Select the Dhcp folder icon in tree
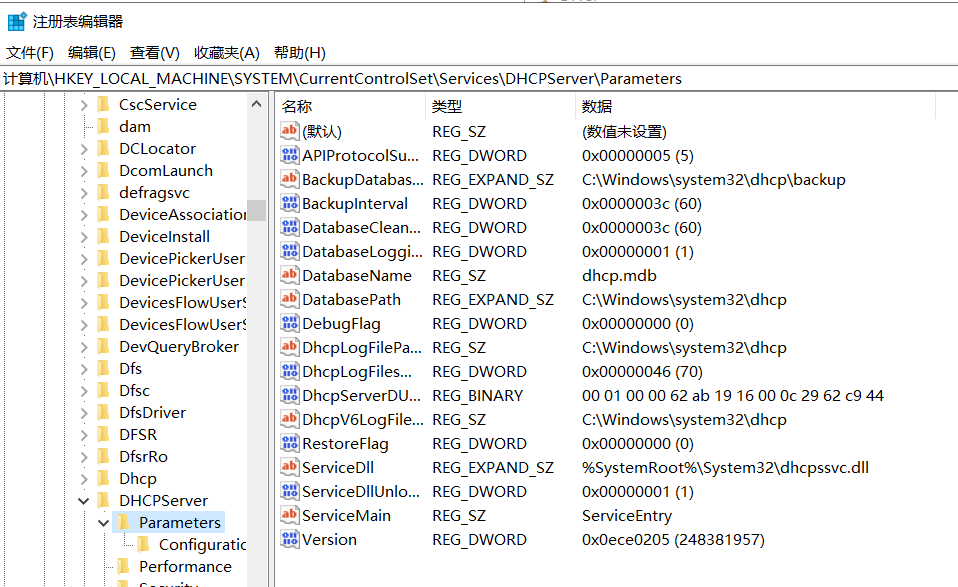 [x=104, y=478]
